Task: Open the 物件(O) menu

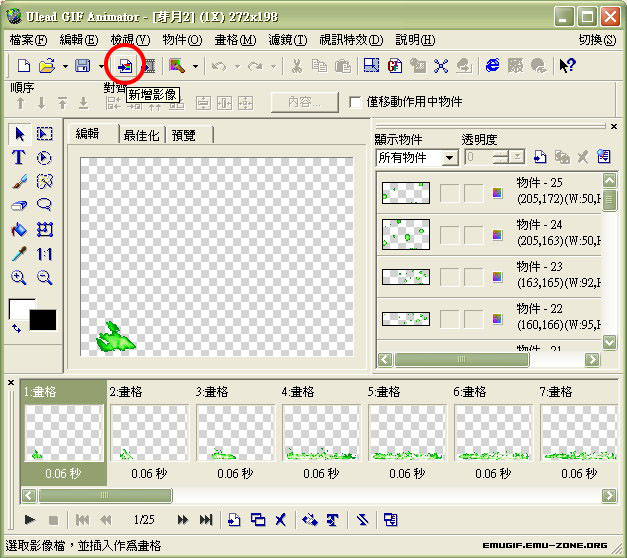Action: pos(182,40)
